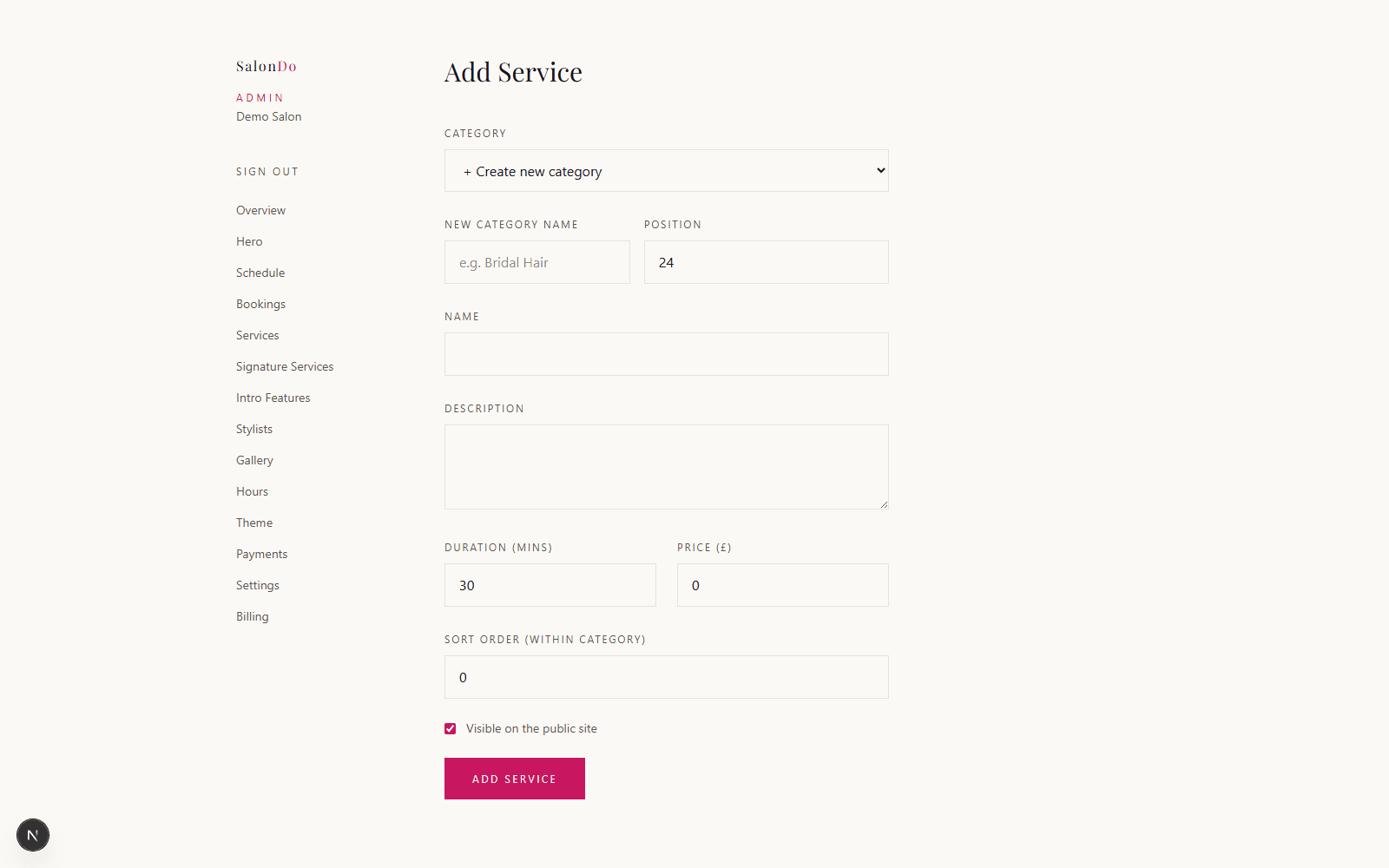Open Signature Services
This screenshot has height=868, width=1389.
click(x=285, y=366)
